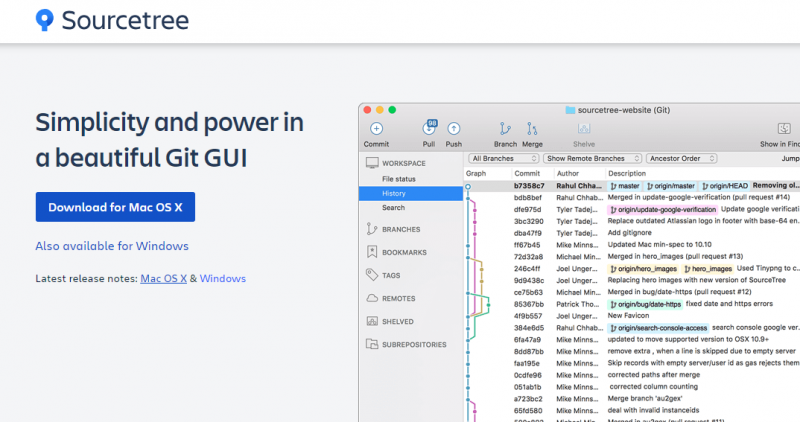Select File status in the sidebar
The height and width of the screenshot is (422, 800).
[399, 178]
